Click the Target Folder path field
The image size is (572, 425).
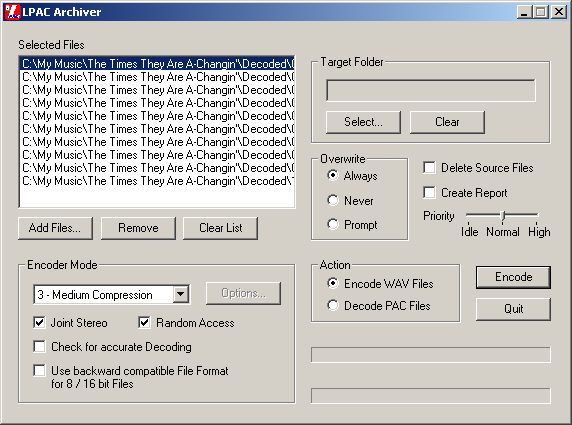click(431, 90)
